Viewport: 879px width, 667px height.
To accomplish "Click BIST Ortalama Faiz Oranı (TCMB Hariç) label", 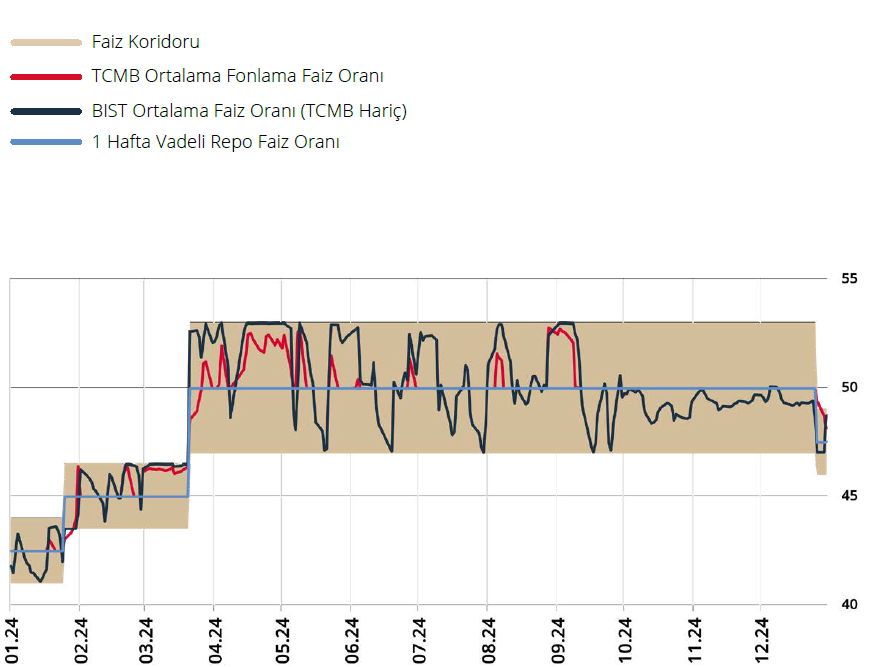I will point(249,110).
